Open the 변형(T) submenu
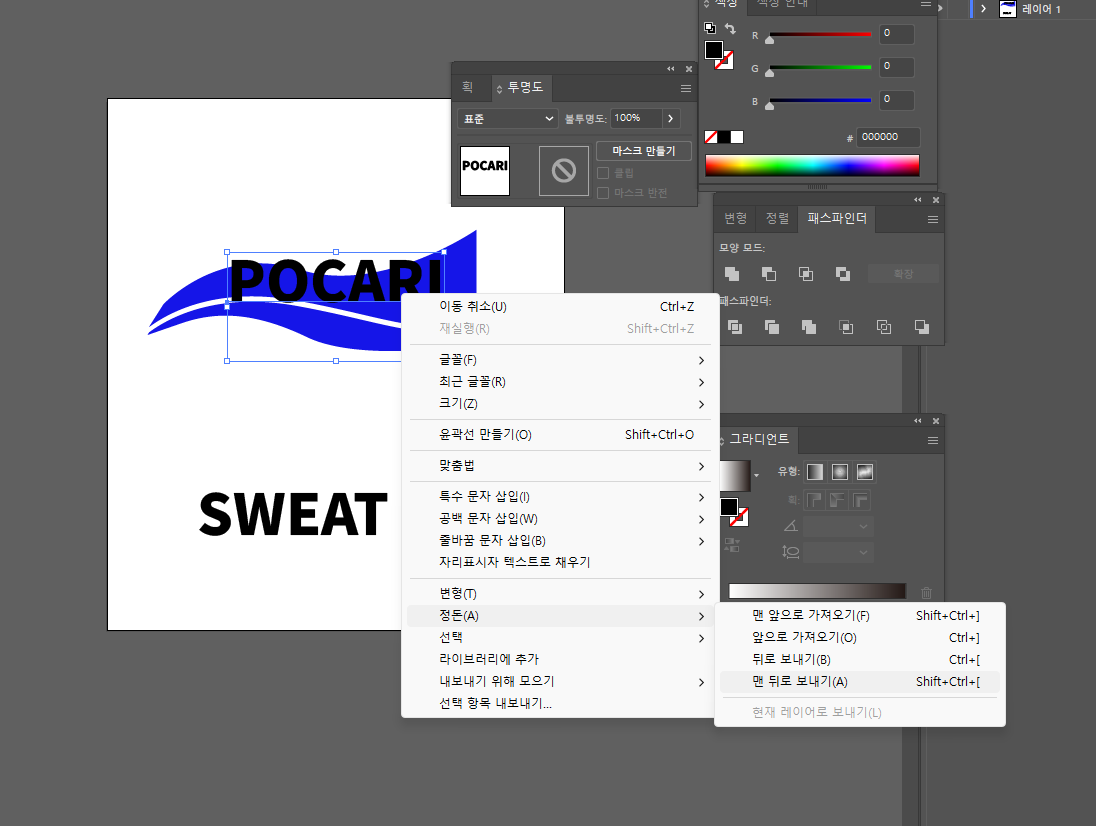The image size is (1096, 826). click(x=559, y=594)
